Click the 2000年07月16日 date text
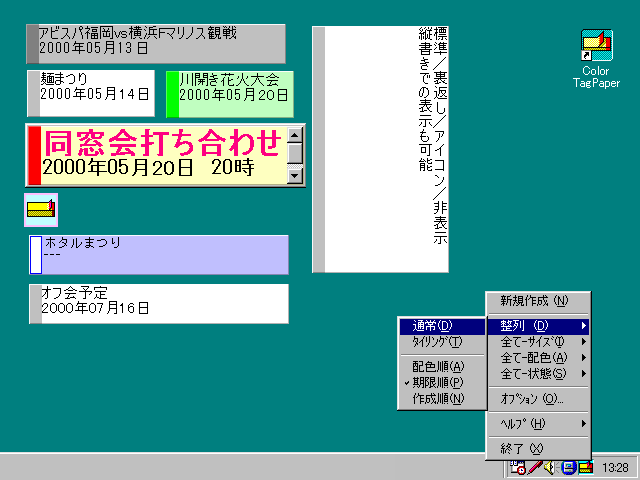 [x=95, y=308]
